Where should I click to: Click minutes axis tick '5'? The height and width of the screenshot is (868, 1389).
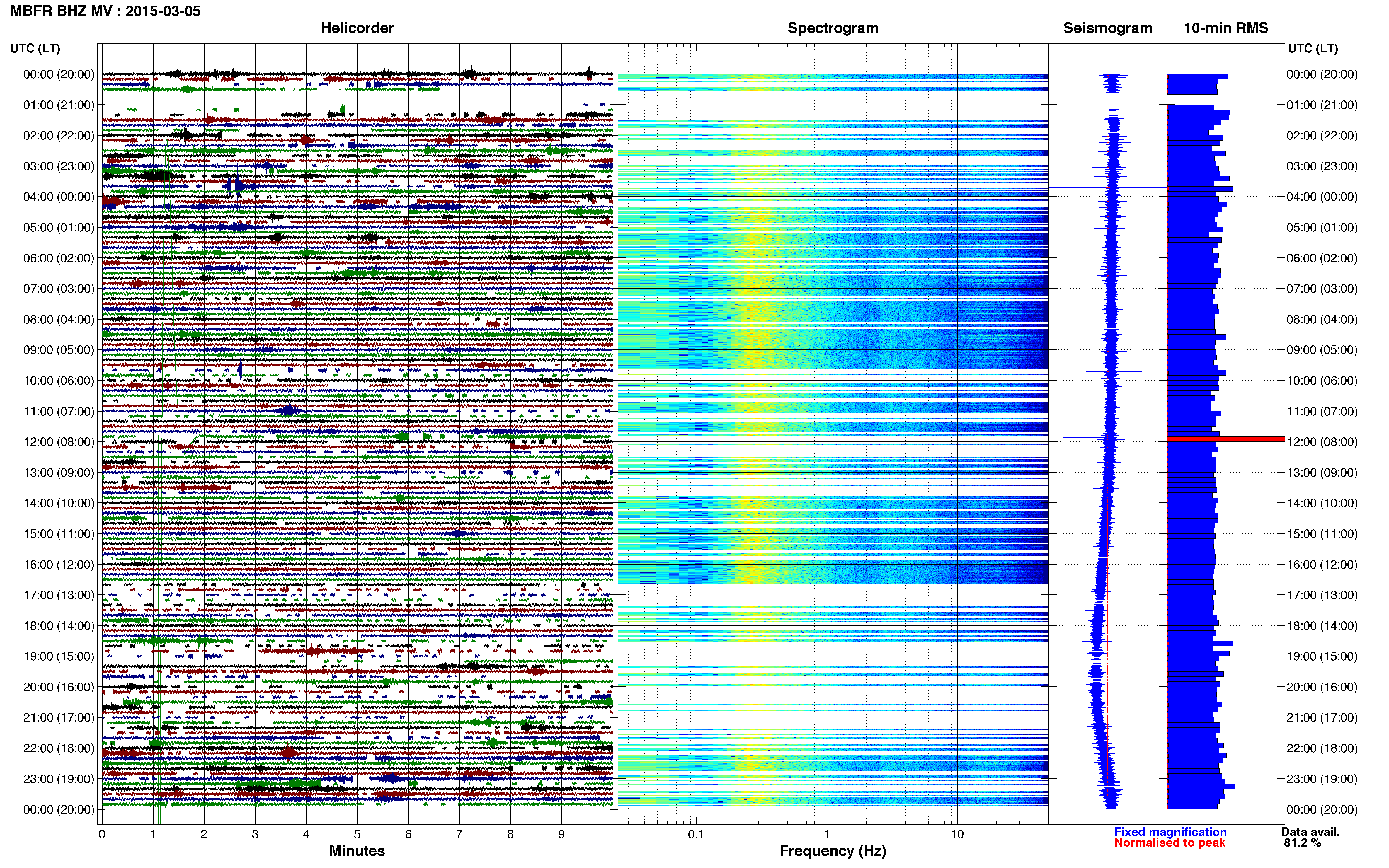(357, 835)
